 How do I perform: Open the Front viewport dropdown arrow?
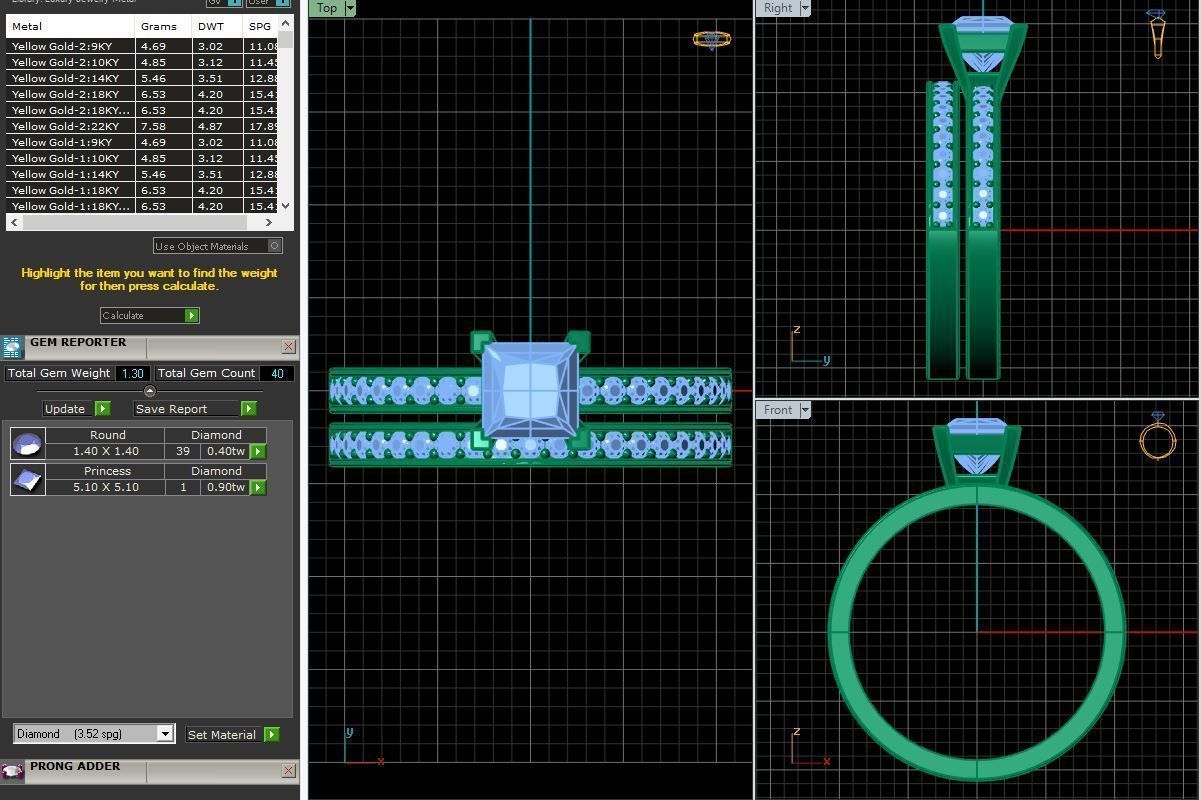coord(805,410)
